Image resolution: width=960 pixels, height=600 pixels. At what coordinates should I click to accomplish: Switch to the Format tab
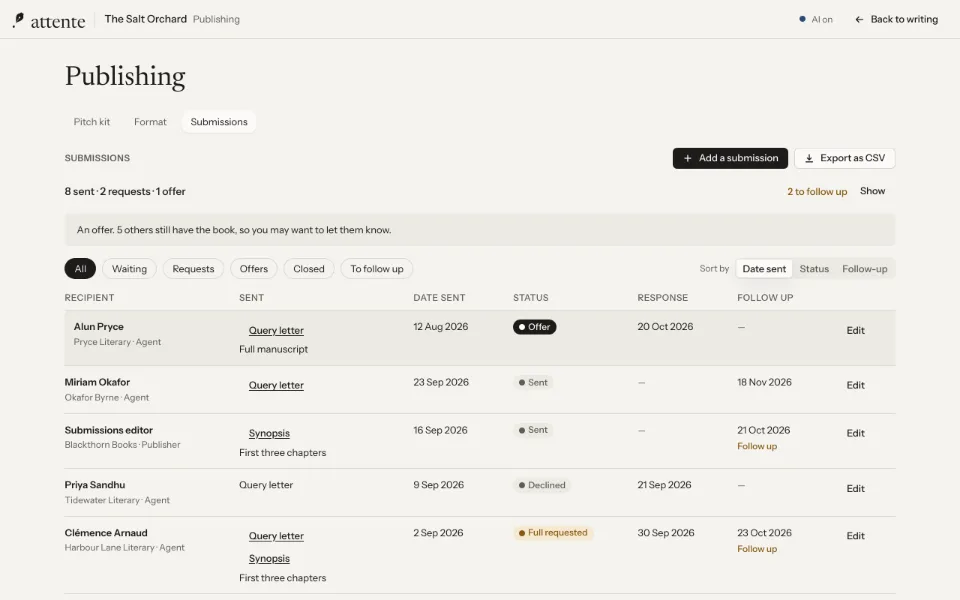click(150, 122)
